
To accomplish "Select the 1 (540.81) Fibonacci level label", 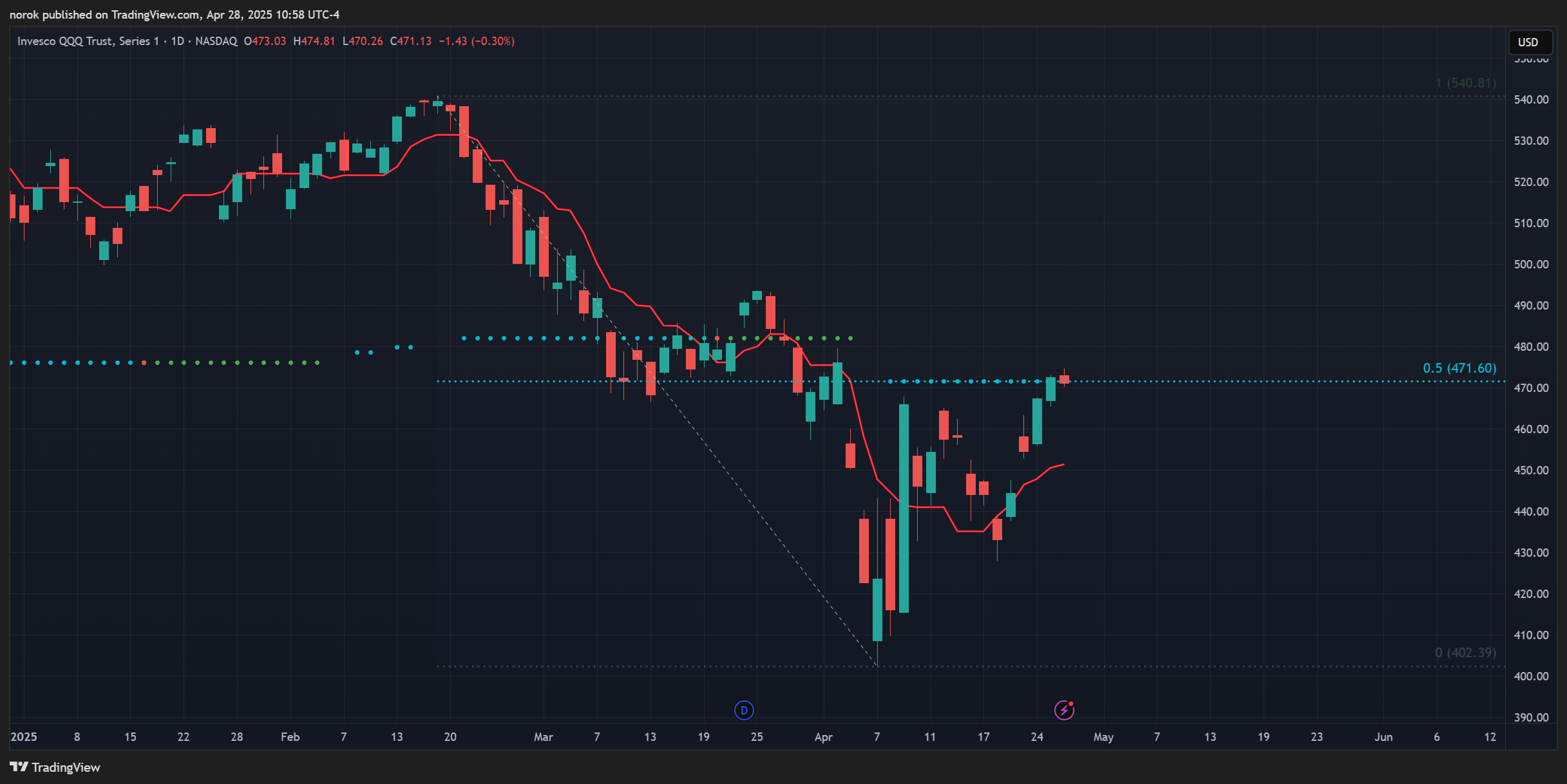I will point(1466,83).
